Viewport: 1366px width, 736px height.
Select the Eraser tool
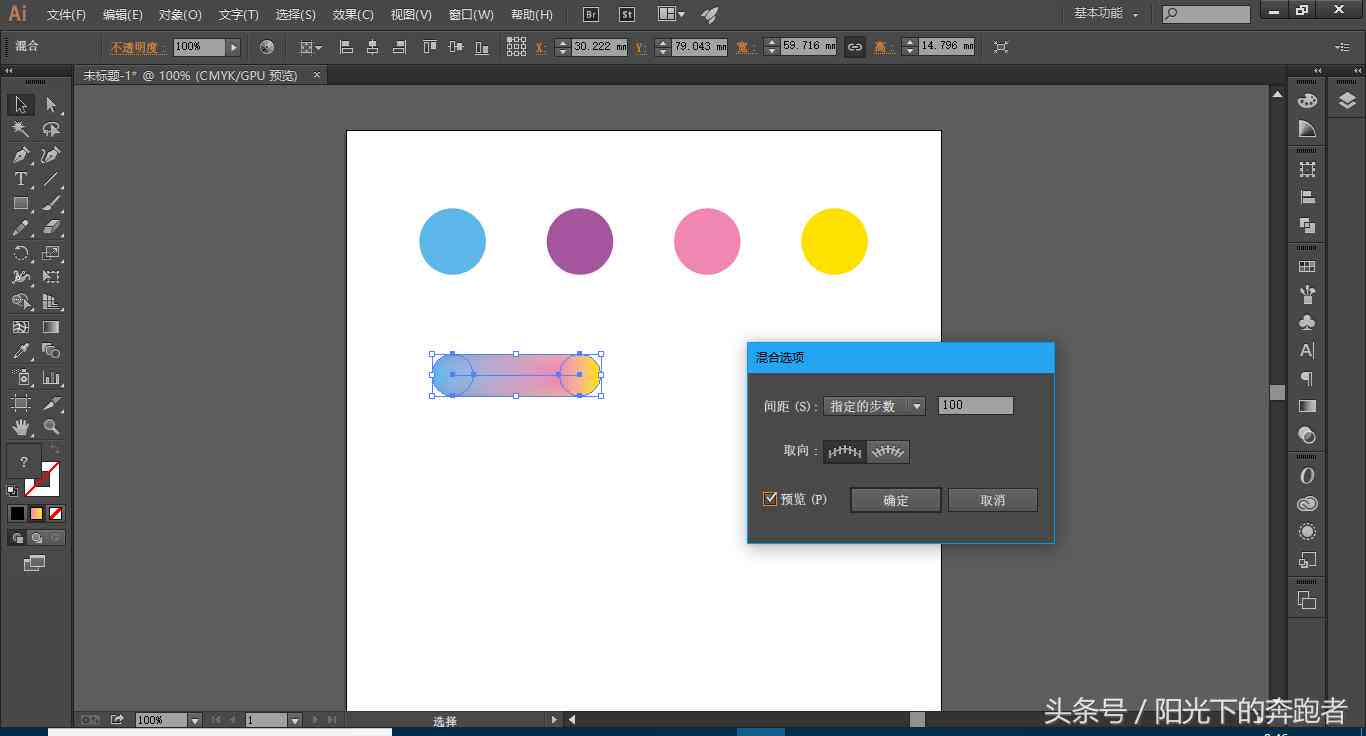51,228
